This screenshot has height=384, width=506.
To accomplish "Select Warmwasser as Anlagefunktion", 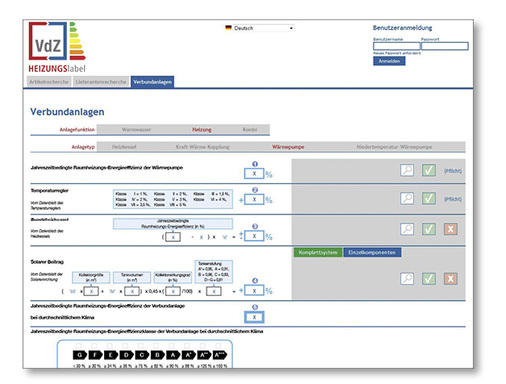I will [x=136, y=129].
